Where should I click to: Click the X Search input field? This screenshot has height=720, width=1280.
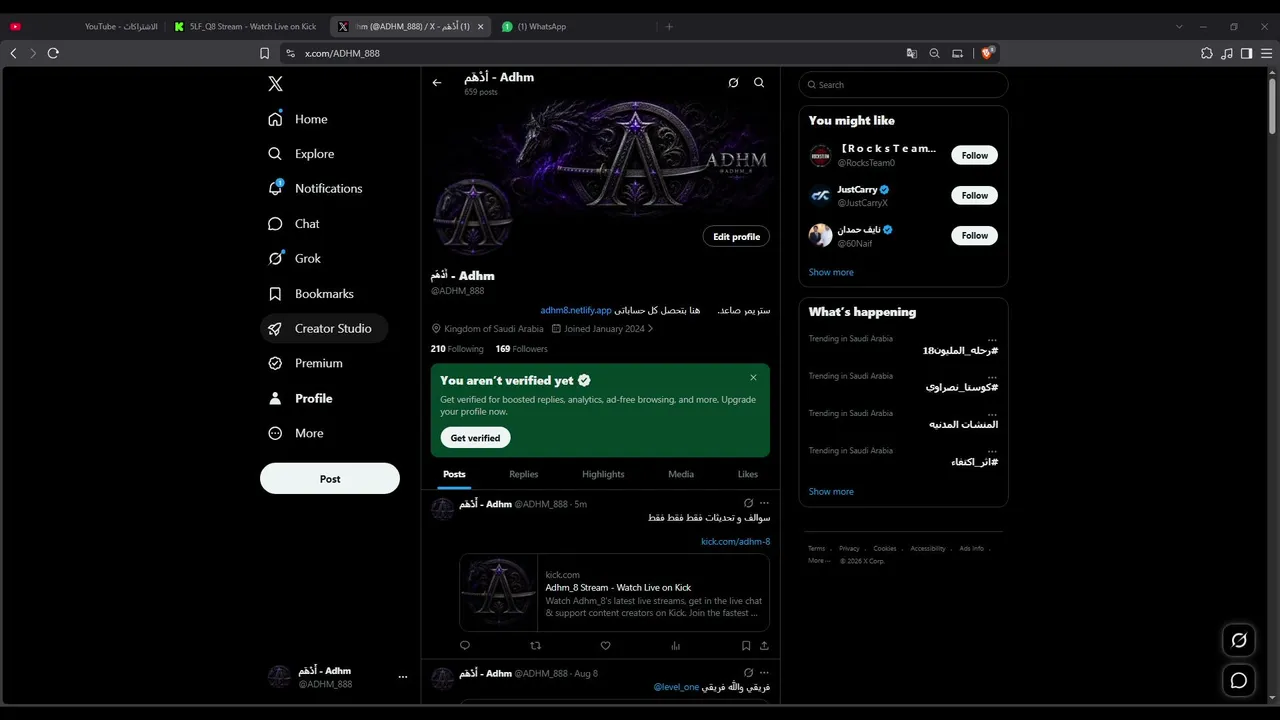(x=904, y=85)
